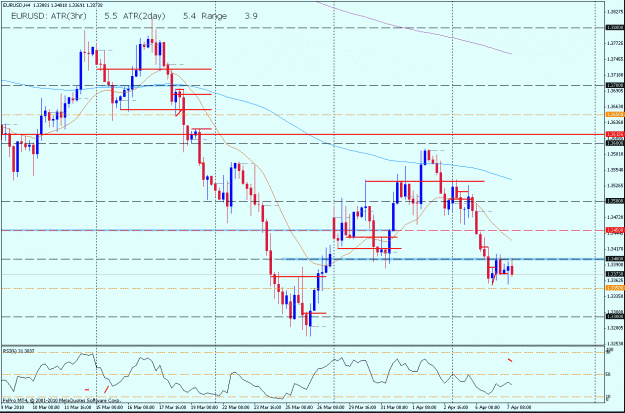The width and height of the screenshot is (625, 413).
Task: Click the '23 Mar 16:00' time axis label
Action: click(268, 407)
